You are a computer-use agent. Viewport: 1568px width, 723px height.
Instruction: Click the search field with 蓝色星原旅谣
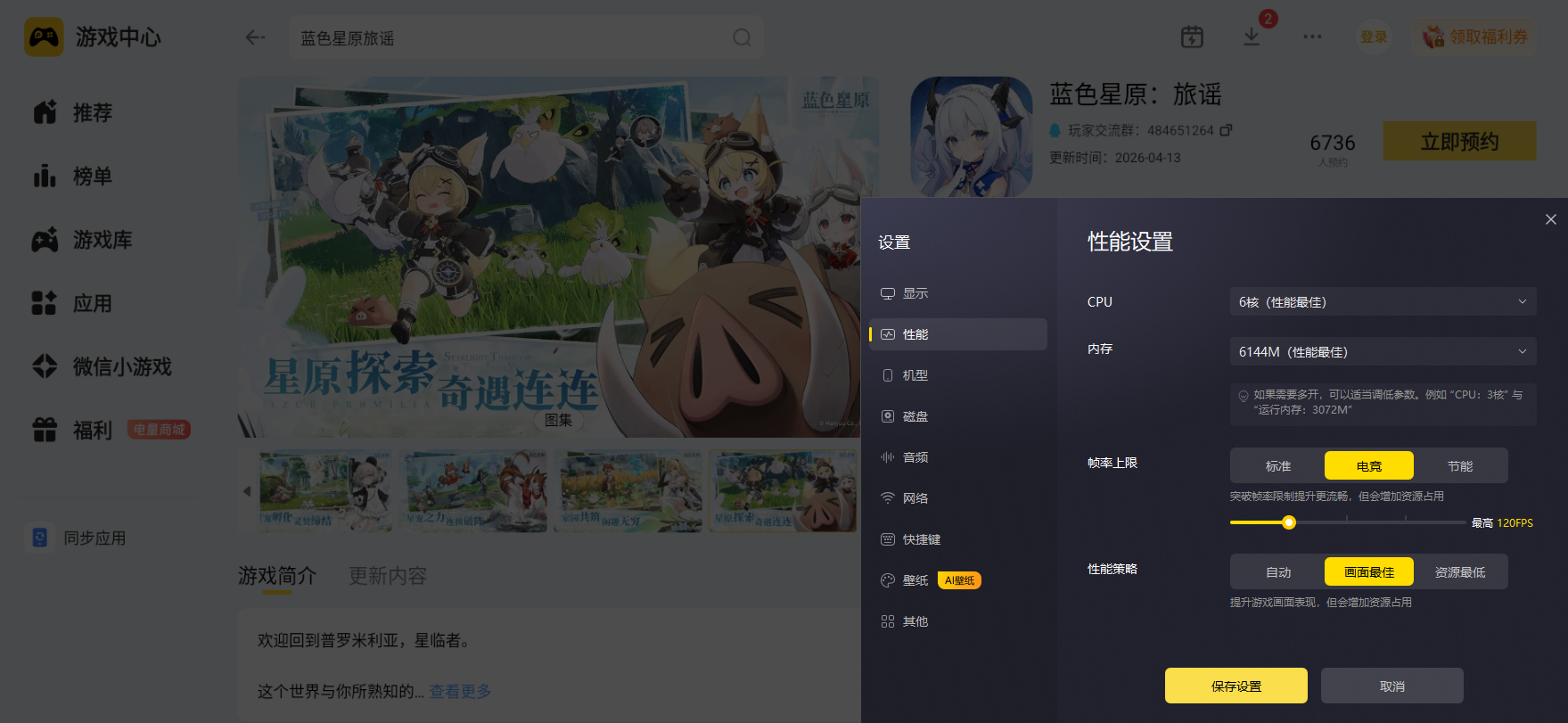point(526,37)
